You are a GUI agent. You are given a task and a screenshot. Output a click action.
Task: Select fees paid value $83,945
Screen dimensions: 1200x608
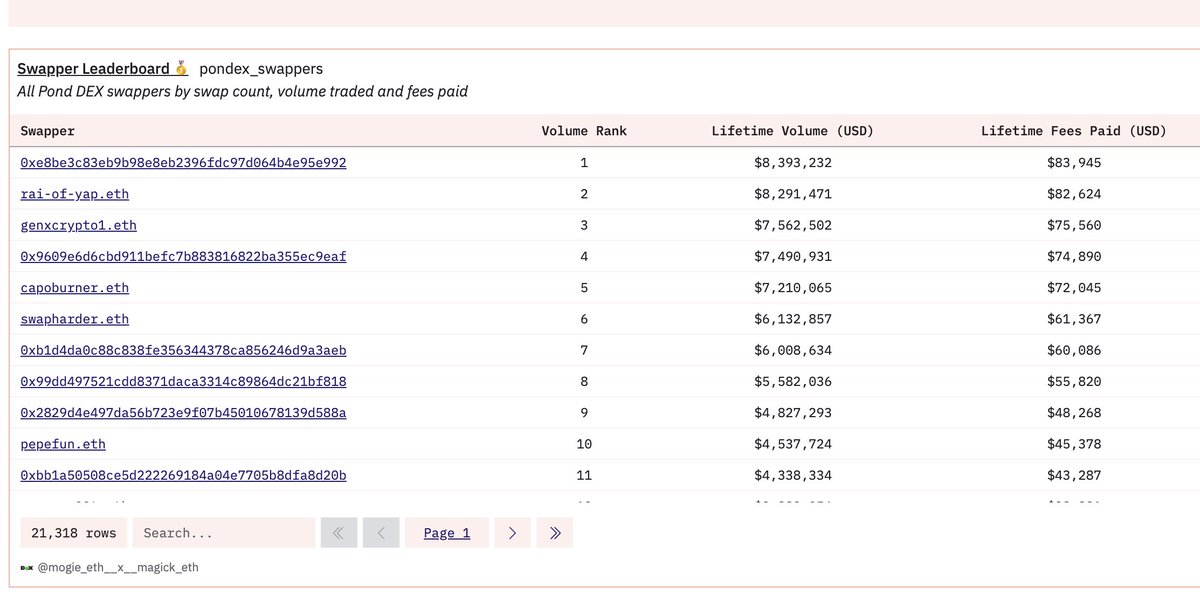point(1074,162)
